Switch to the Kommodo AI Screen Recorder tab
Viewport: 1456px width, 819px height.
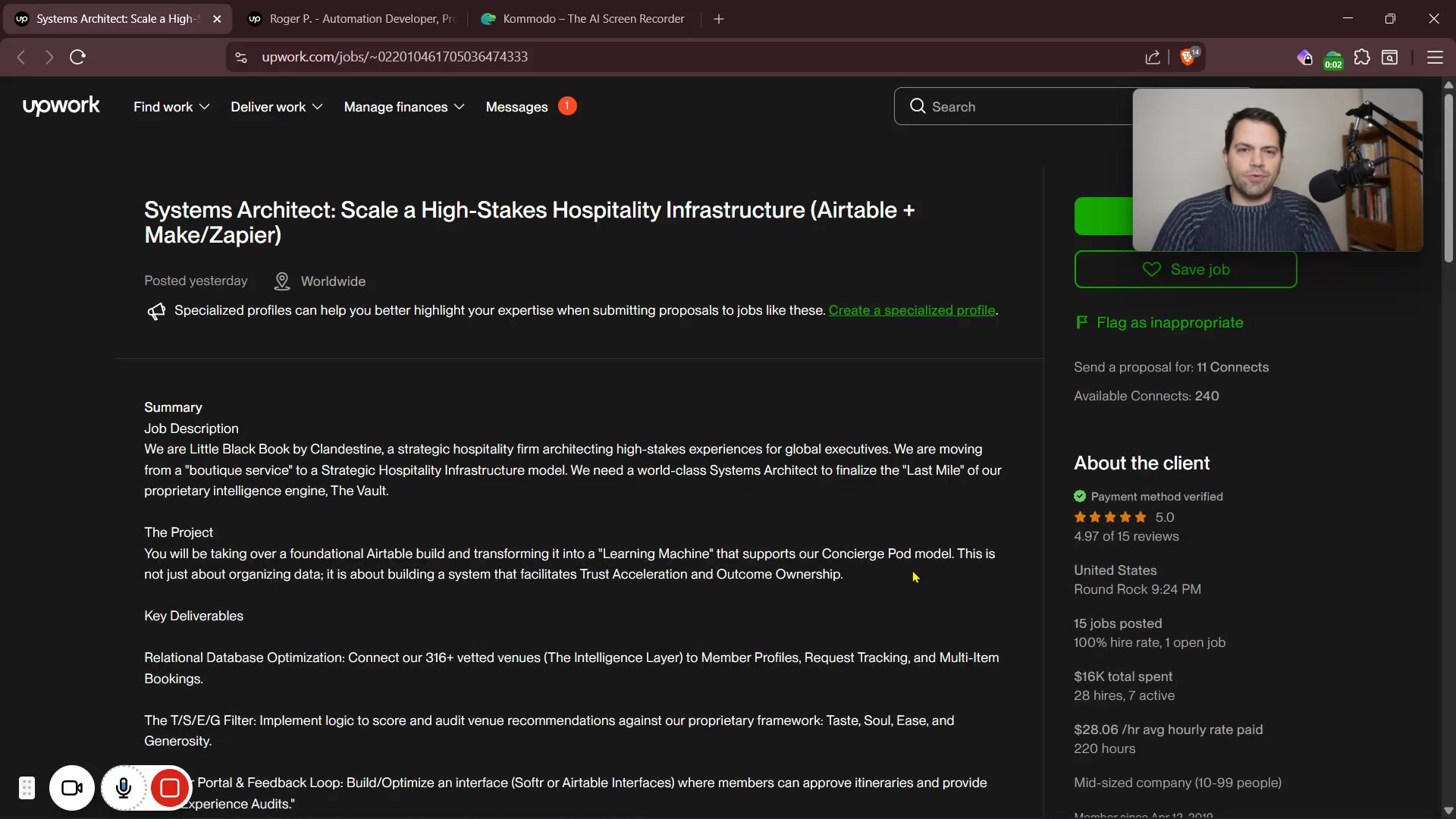584,19
